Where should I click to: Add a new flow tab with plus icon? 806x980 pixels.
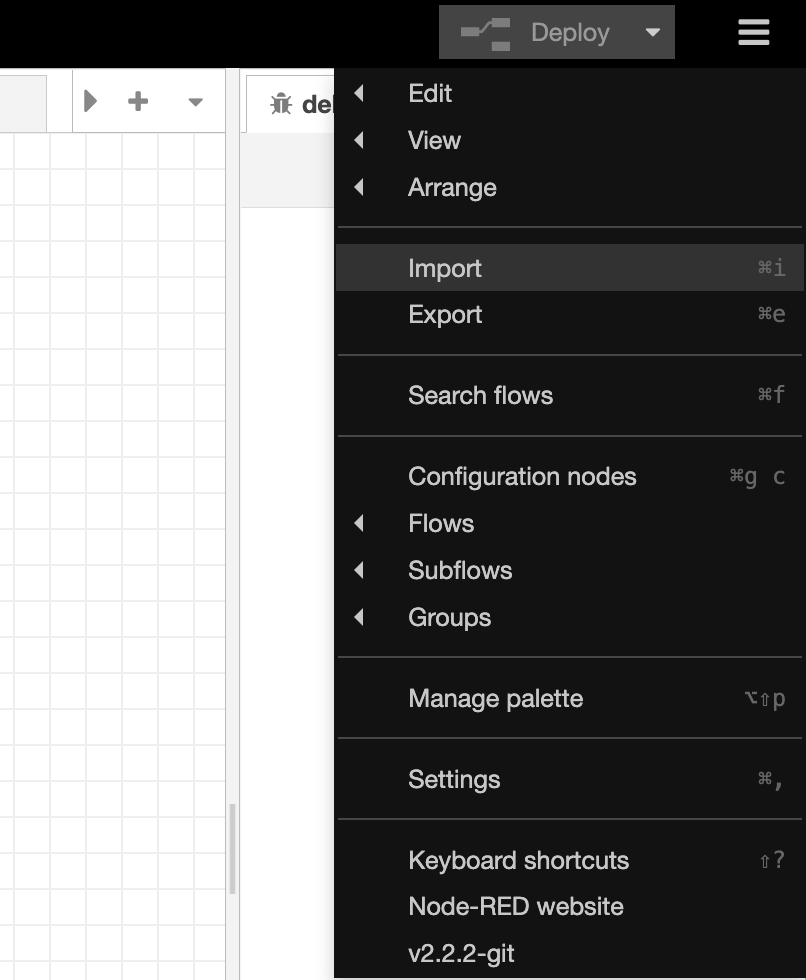pyautogui.click(x=138, y=101)
